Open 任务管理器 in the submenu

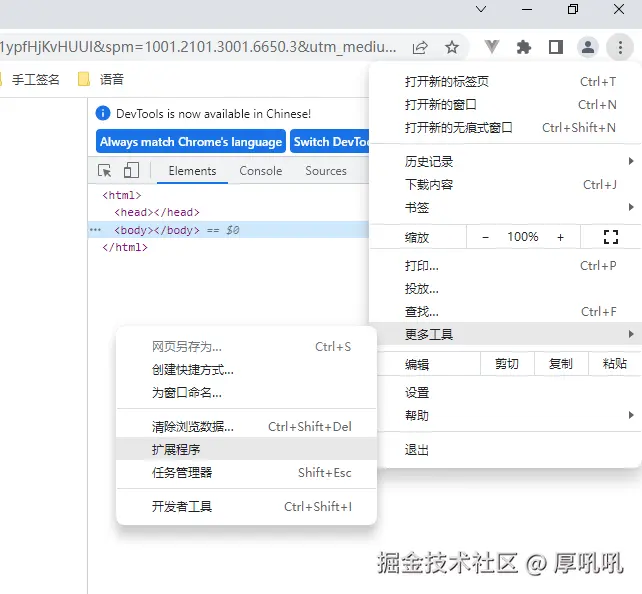tap(246, 472)
